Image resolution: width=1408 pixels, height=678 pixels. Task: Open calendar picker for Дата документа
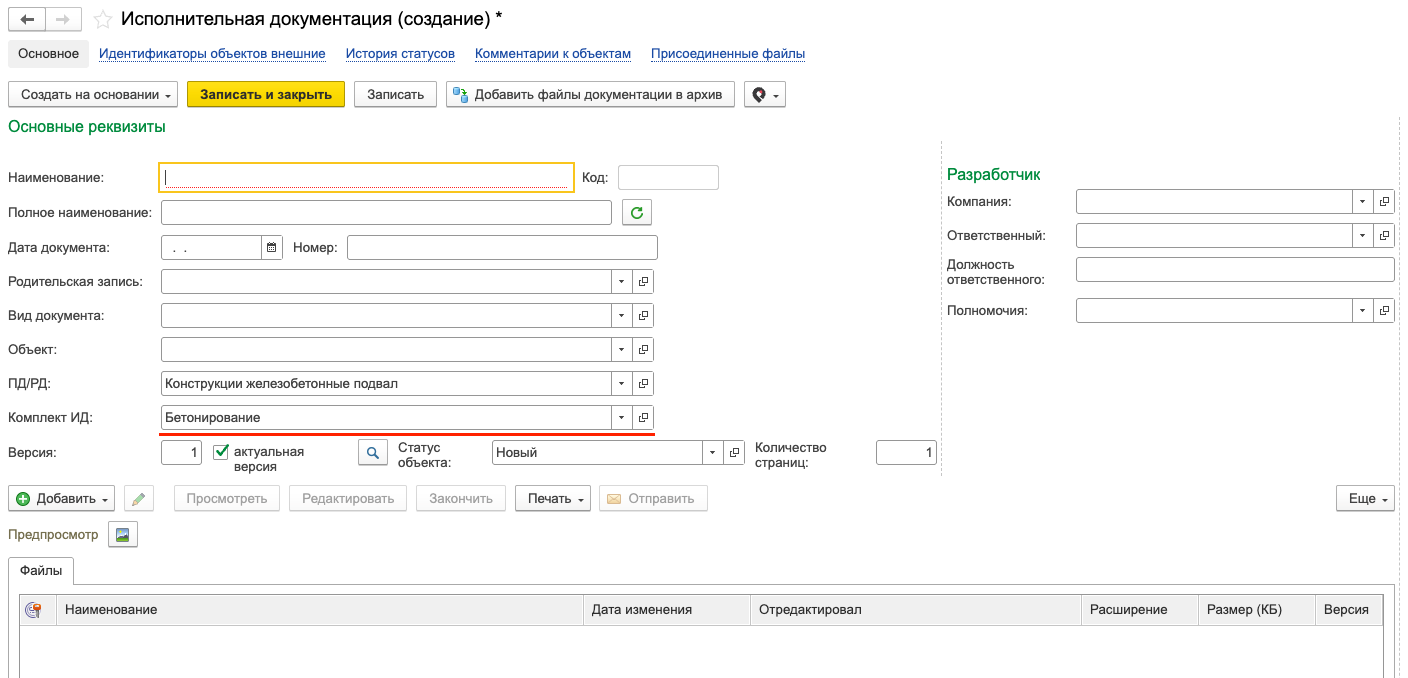(x=272, y=247)
